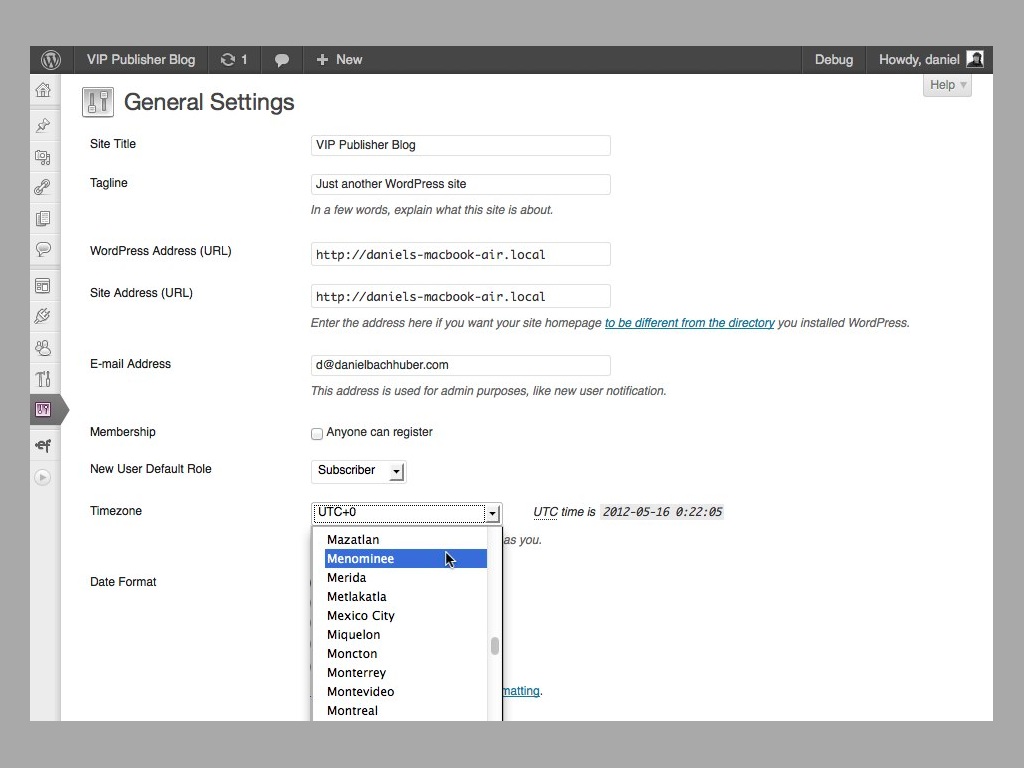
Task: Click UTC time value 2012-05-16 0:22:05
Action: (x=662, y=512)
